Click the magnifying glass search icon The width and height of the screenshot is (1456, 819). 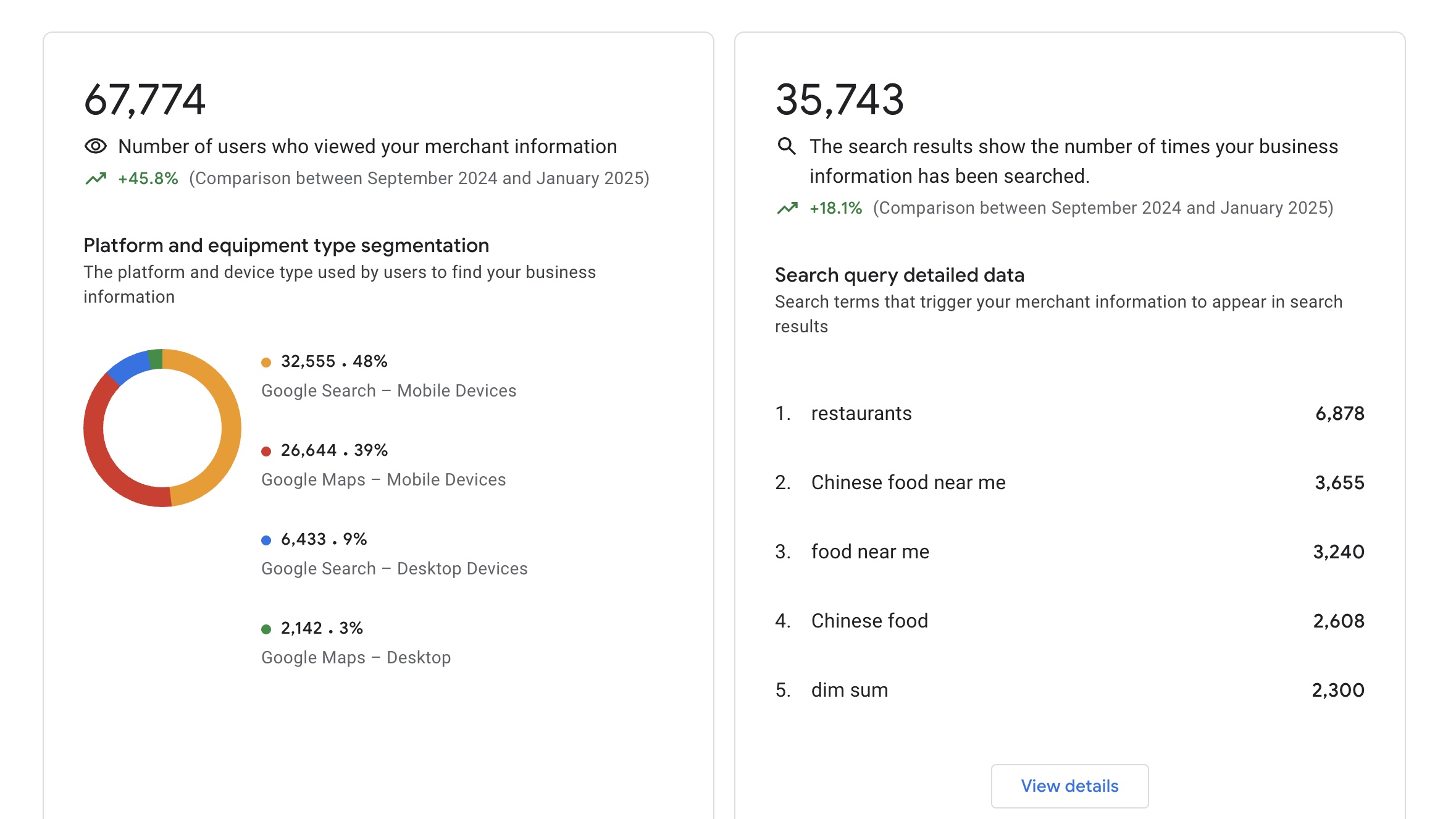point(786,146)
